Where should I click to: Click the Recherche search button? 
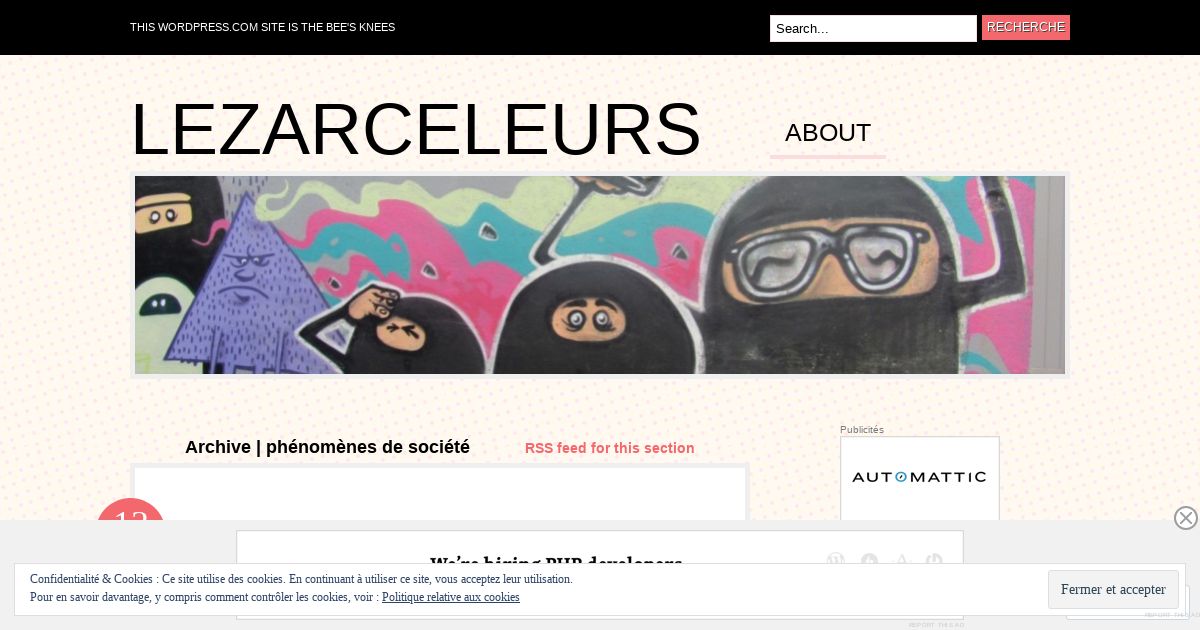tap(1026, 27)
